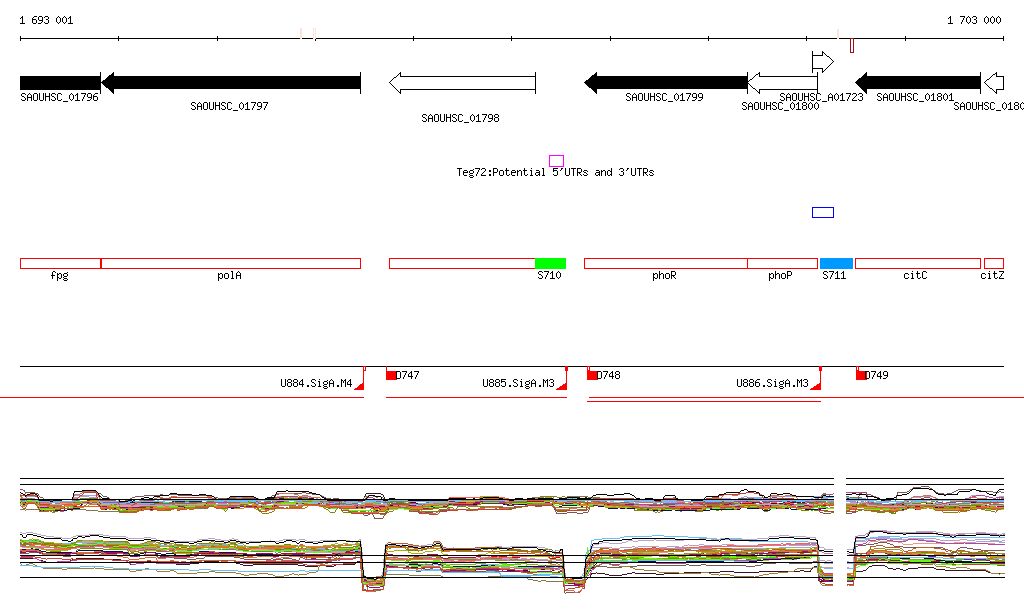Click the U884.SigA.M4 red triangle marker
Screen dimensions: 1024x611
coord(360,385)
